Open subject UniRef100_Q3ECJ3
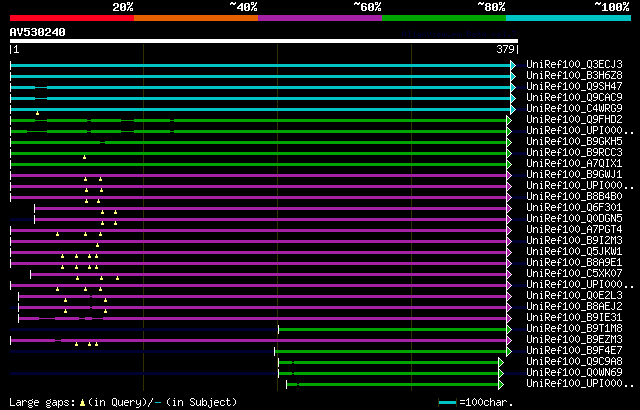 (x=574, y=64)
